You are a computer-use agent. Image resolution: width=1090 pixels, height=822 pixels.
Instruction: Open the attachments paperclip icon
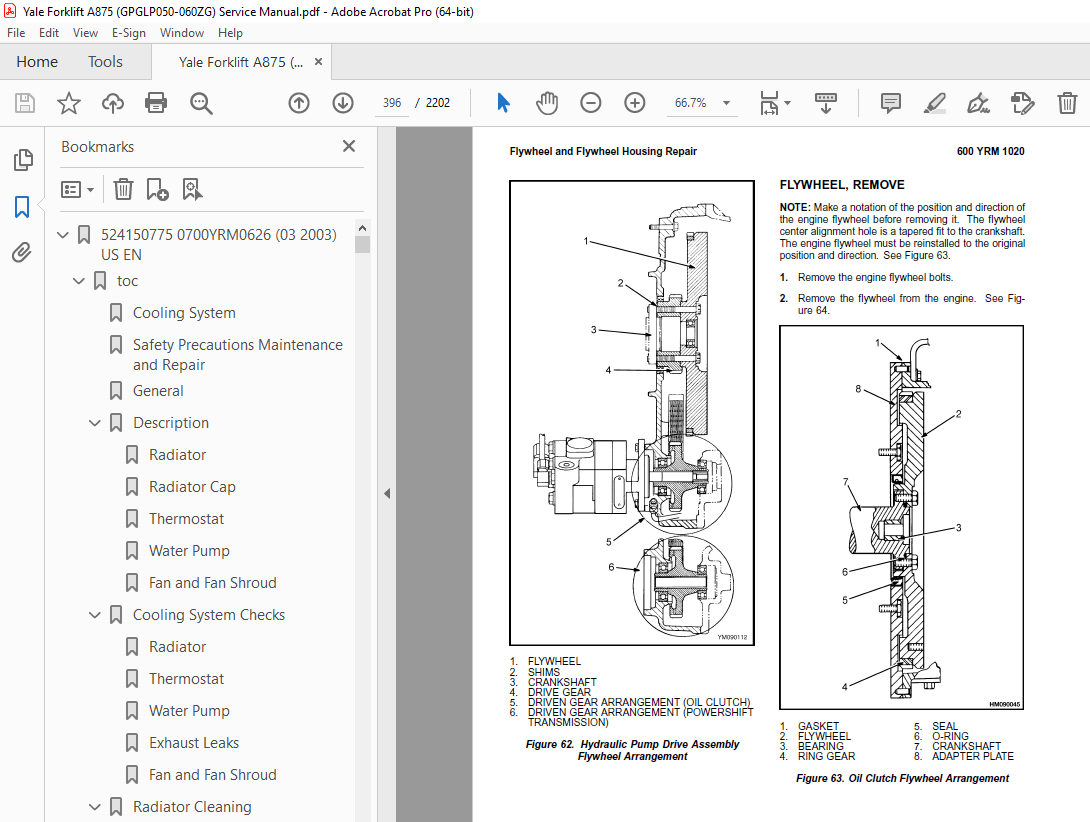pyautogui.click(x=22, y=252)
